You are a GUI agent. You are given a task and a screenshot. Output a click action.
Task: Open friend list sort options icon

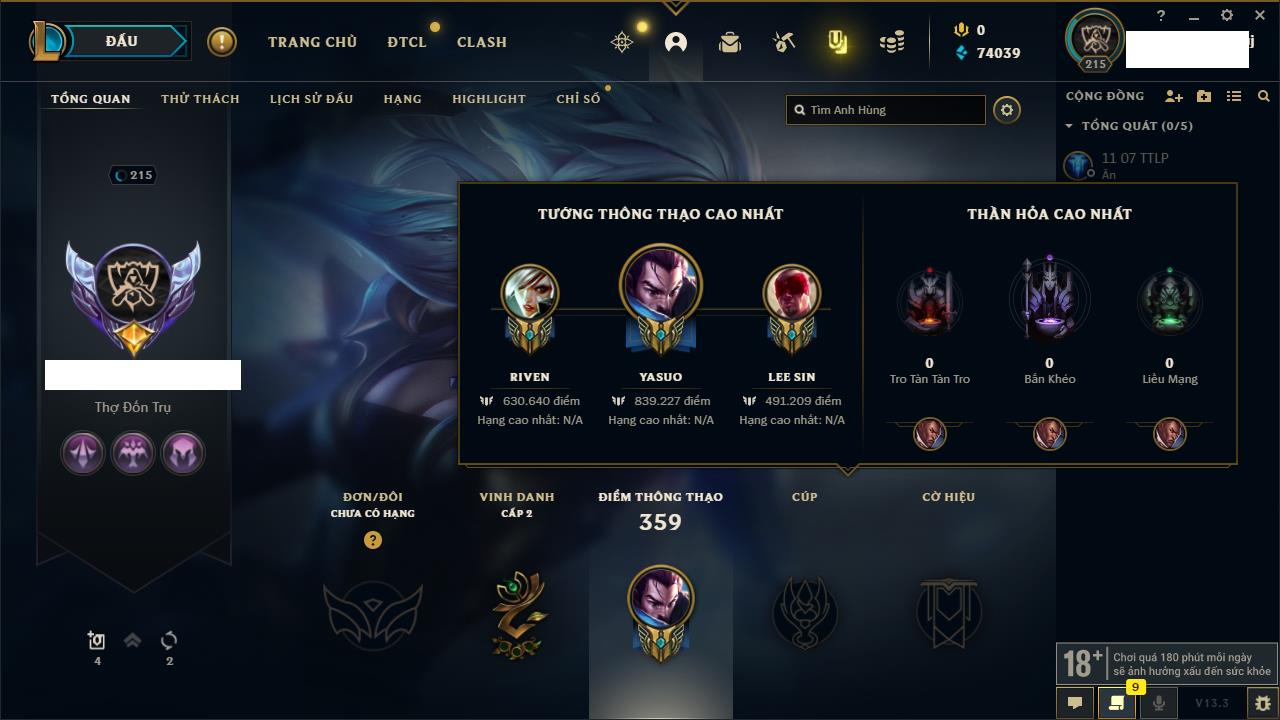[x=1234, y=96]
